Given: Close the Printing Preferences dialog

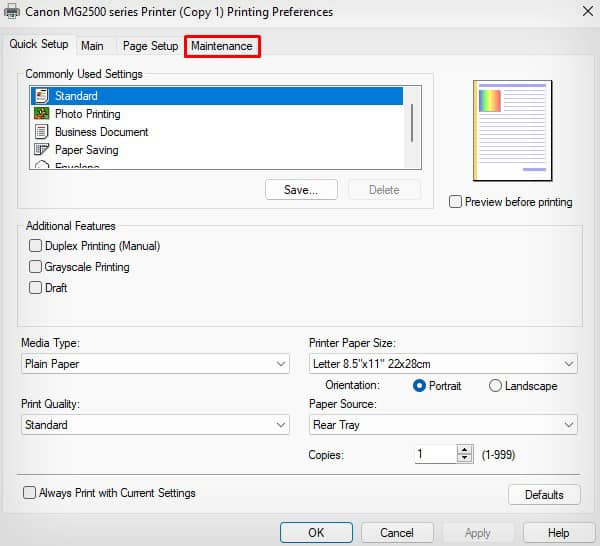Looking at the screenshot, I should tap(588, 11).
